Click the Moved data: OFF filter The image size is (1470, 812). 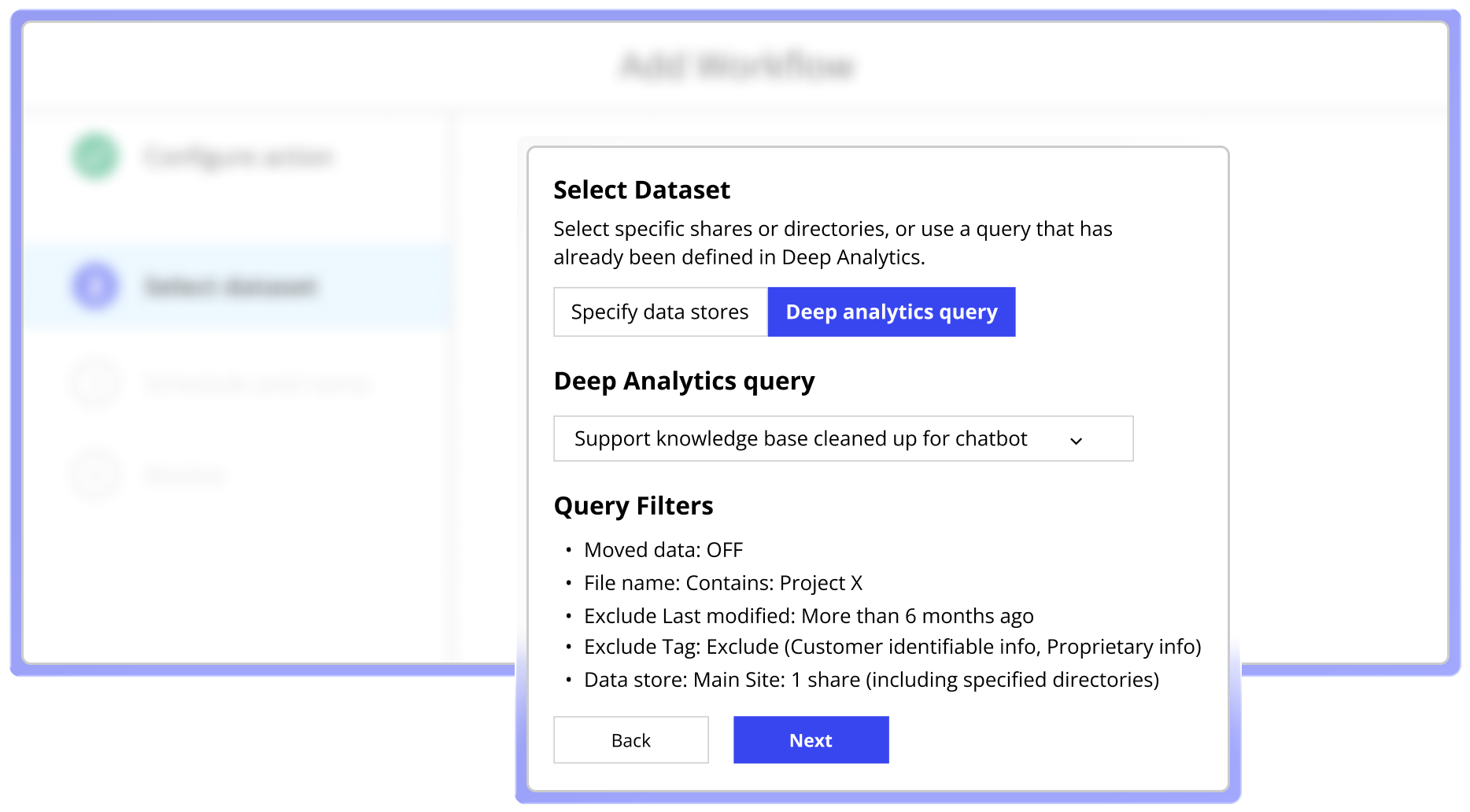[x=663, y=550]
